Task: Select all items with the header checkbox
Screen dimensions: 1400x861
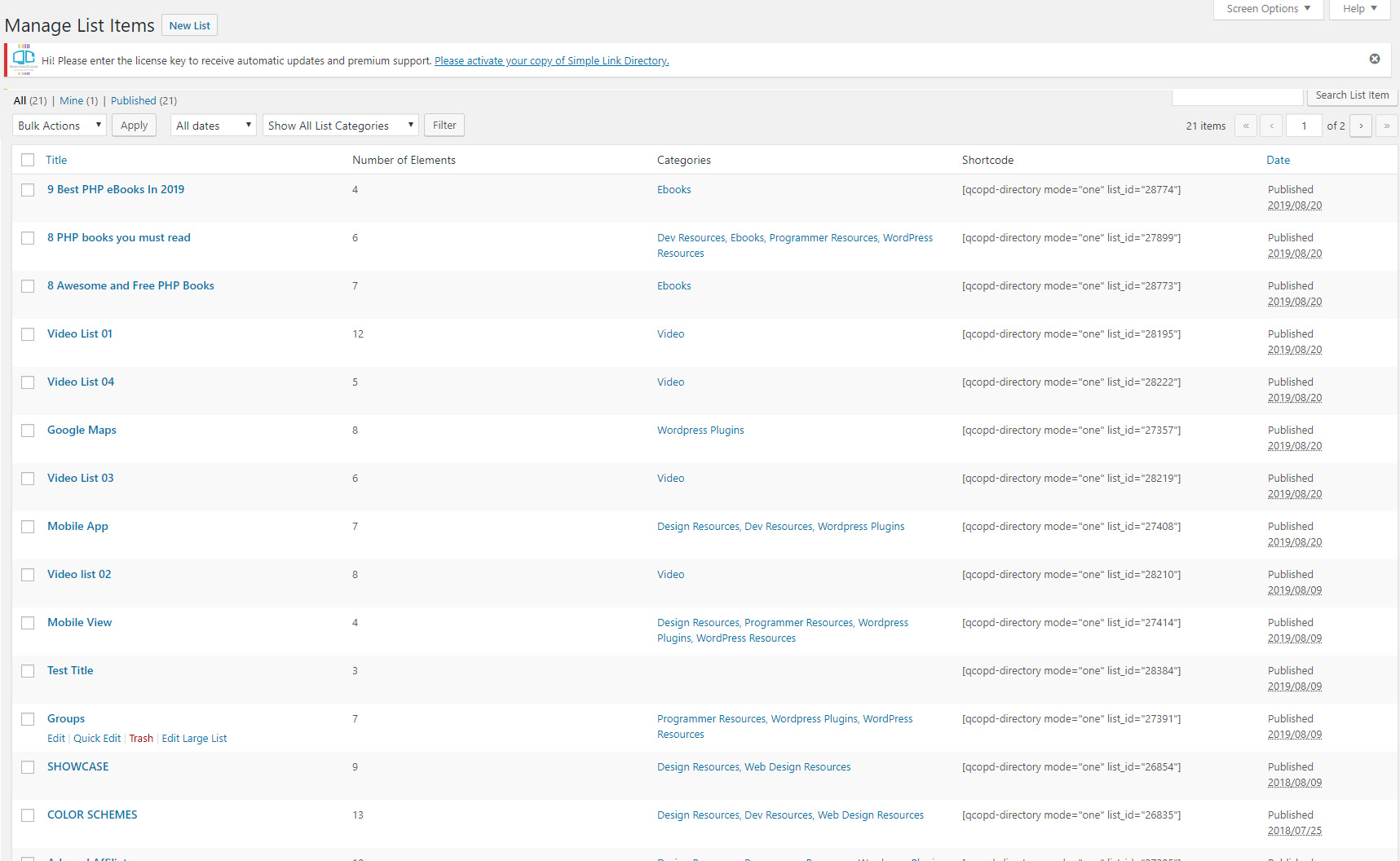Action: click(x=28, y=160)
